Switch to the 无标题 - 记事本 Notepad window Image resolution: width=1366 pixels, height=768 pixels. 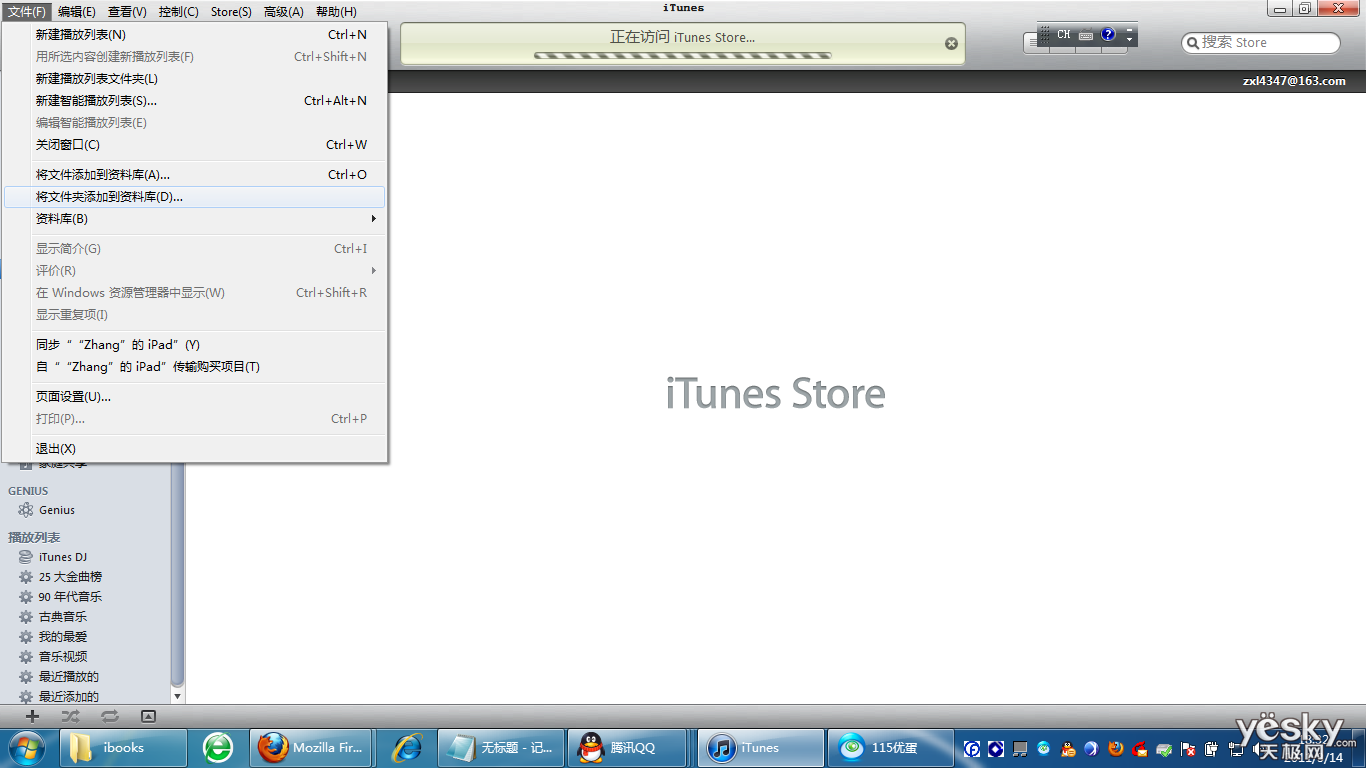pyautogui.click(x=502, y=747)
